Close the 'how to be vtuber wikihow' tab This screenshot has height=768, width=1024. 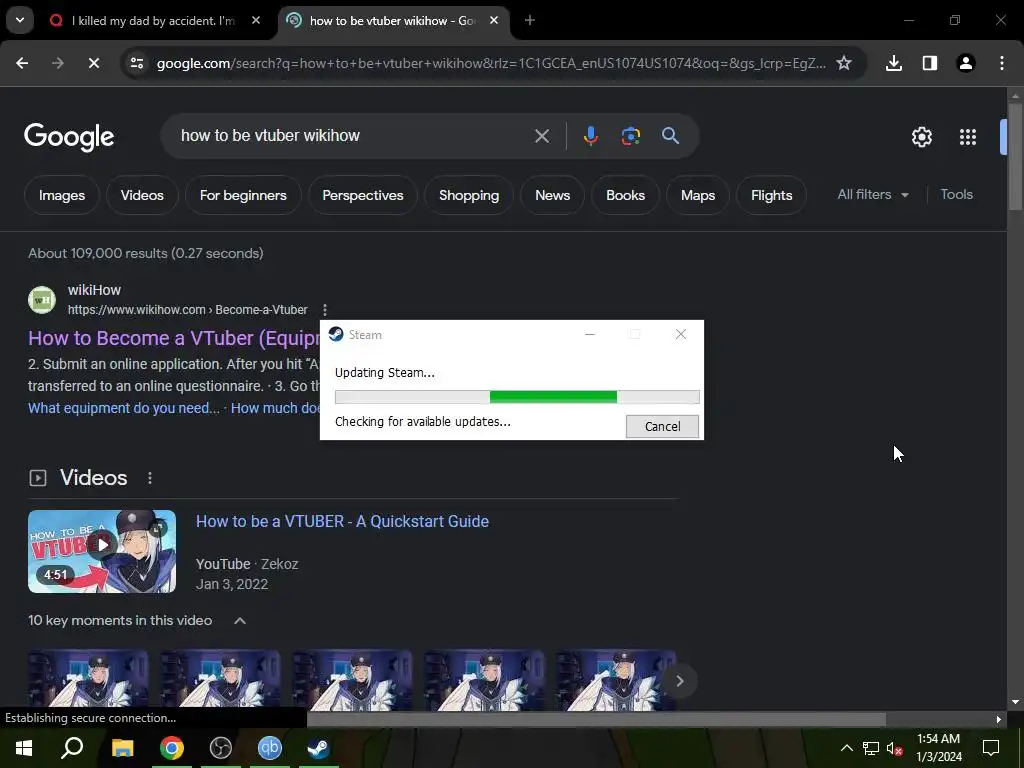point(494,20)
